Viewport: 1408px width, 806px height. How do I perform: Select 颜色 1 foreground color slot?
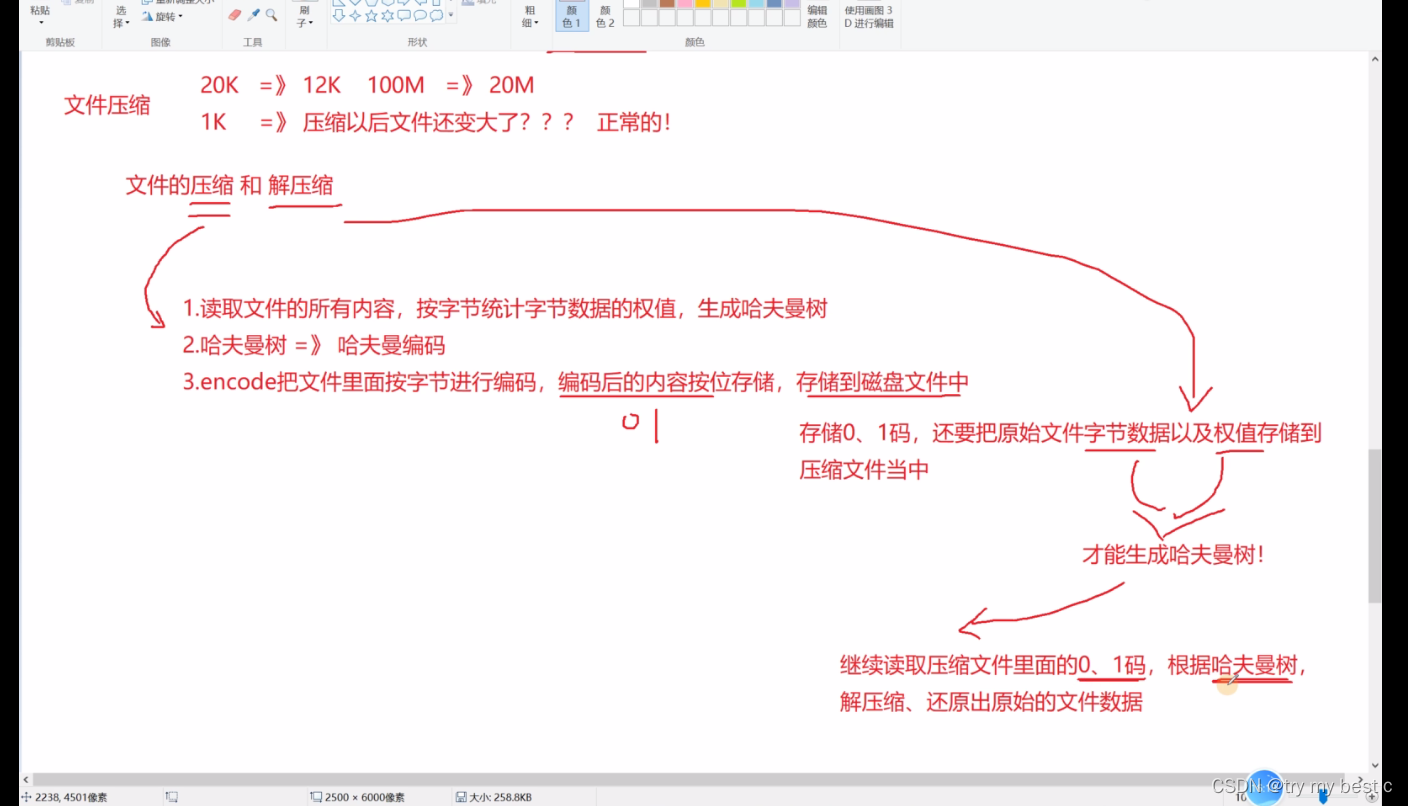pyautogui.click(x=572, y=15)
